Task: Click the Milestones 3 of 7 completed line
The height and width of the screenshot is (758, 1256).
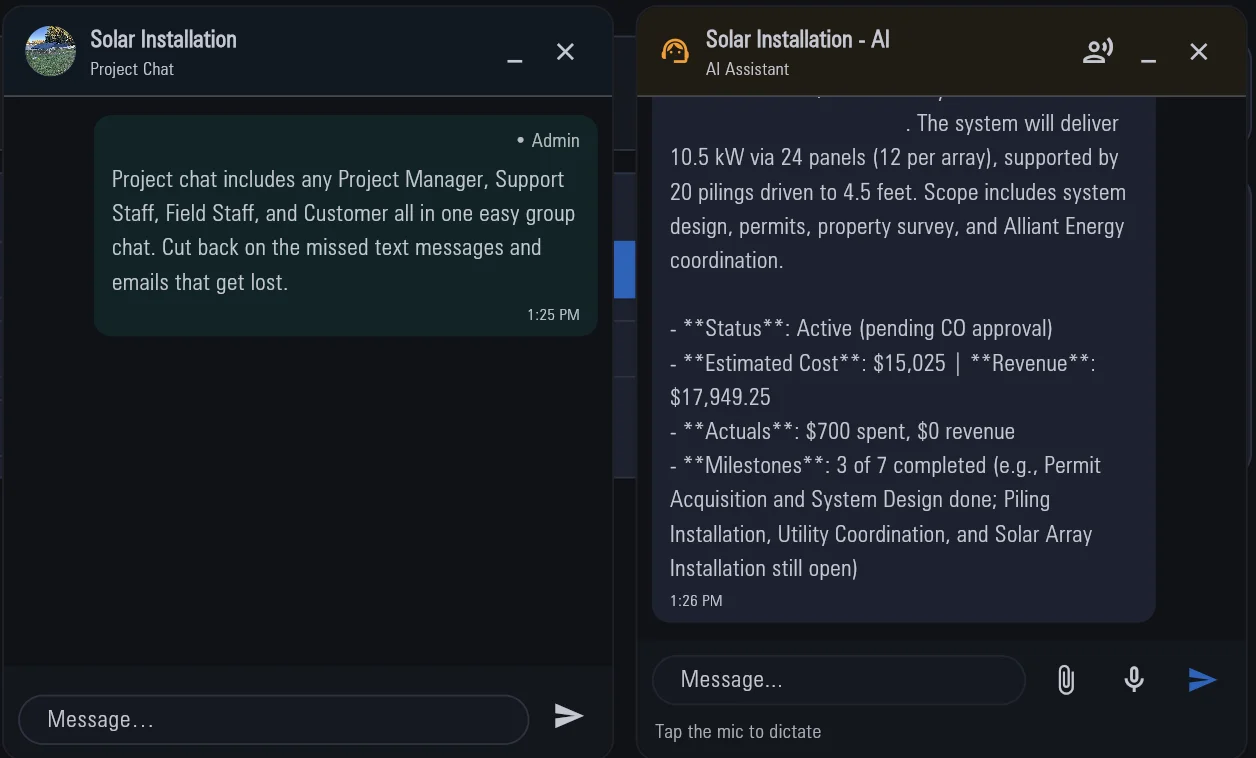Action: point(885,517)
